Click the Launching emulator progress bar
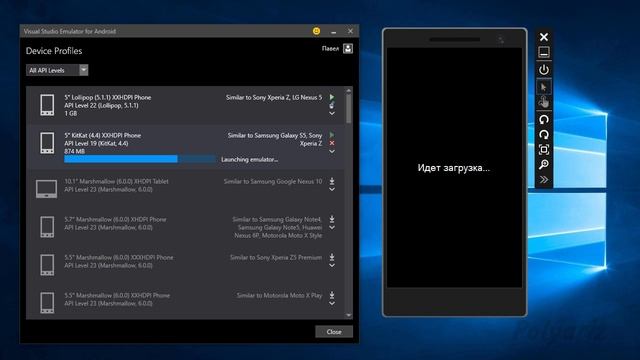 tap(140, 159)
